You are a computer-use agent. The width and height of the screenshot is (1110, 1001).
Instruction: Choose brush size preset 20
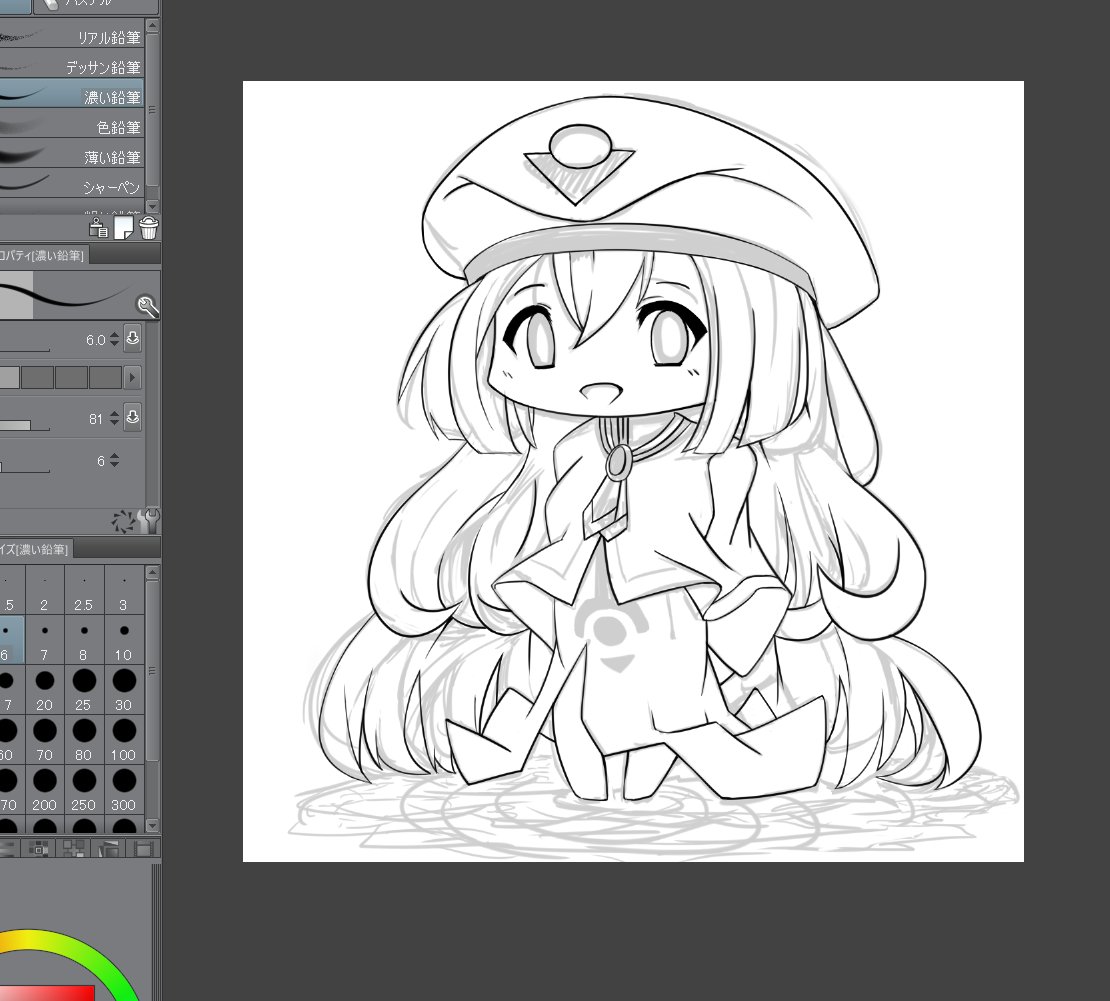point(45,690)
